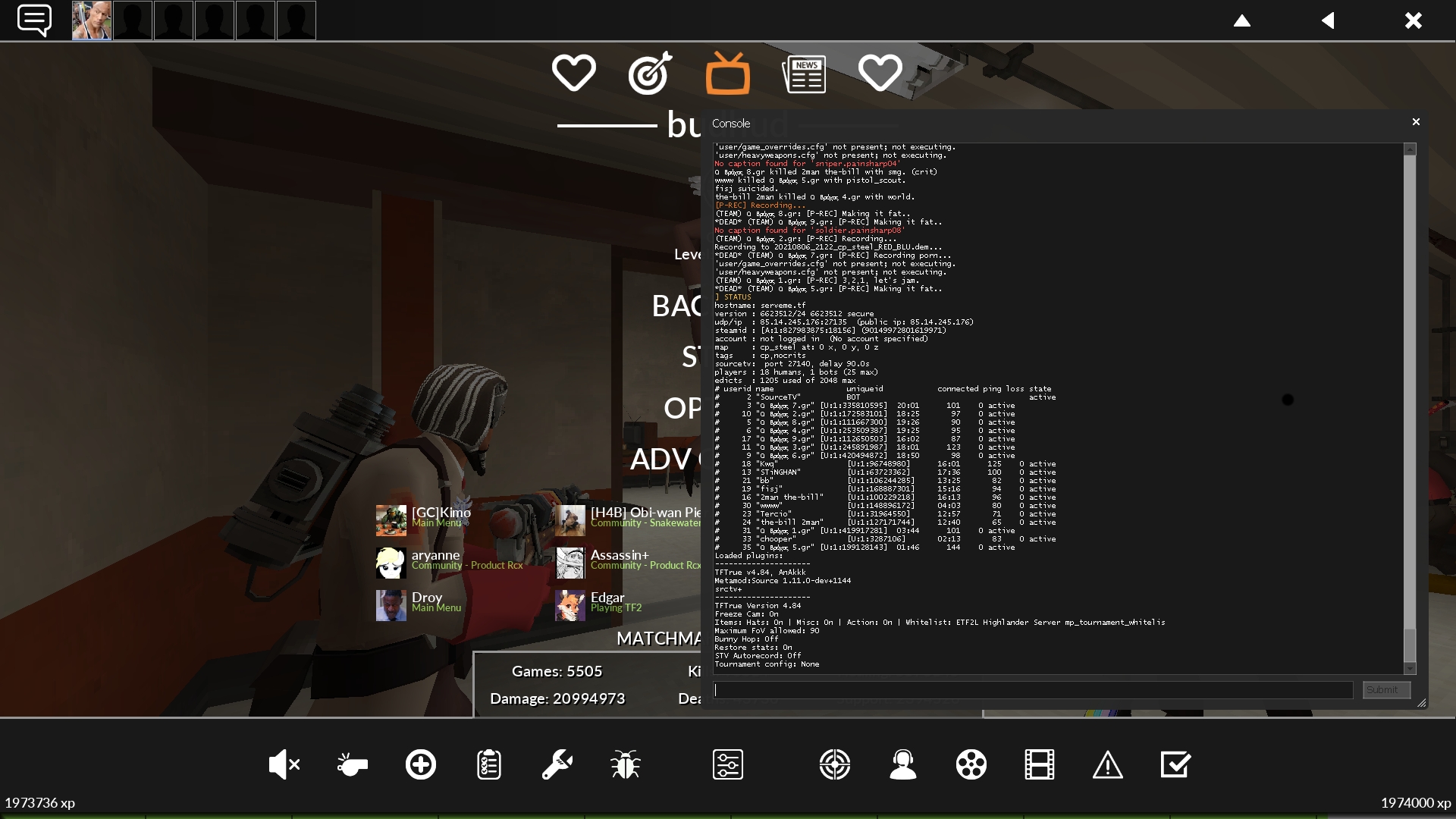Click the 'Damage: 20994973' stat text
This screenshot has width=1456, height=819.
pyautogui.click(x=557, y=698)
